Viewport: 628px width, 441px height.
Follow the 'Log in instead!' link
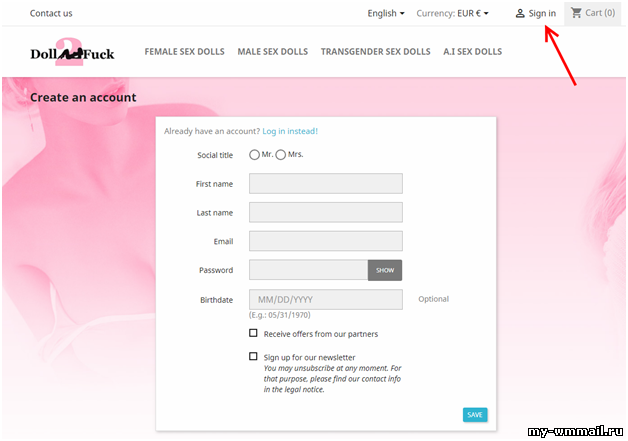coord(290,131)
